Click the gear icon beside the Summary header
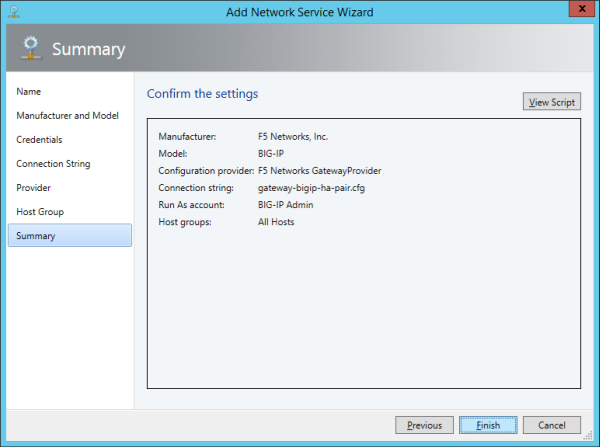The height and width of the screenshot is (447, 600). pyautogui.click(x=29, y=49)
